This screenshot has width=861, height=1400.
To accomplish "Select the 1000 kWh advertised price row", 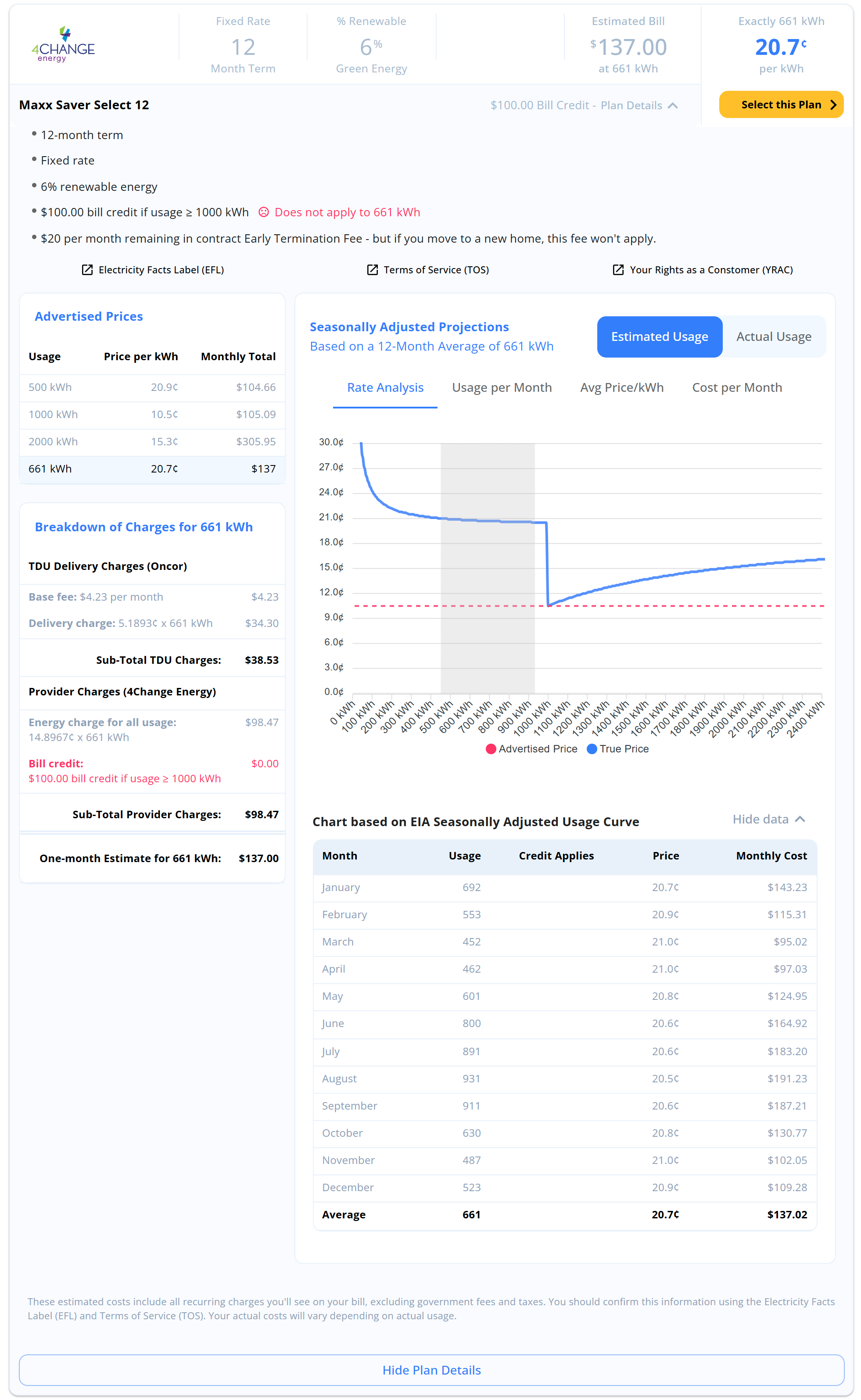I will point(152,415).
